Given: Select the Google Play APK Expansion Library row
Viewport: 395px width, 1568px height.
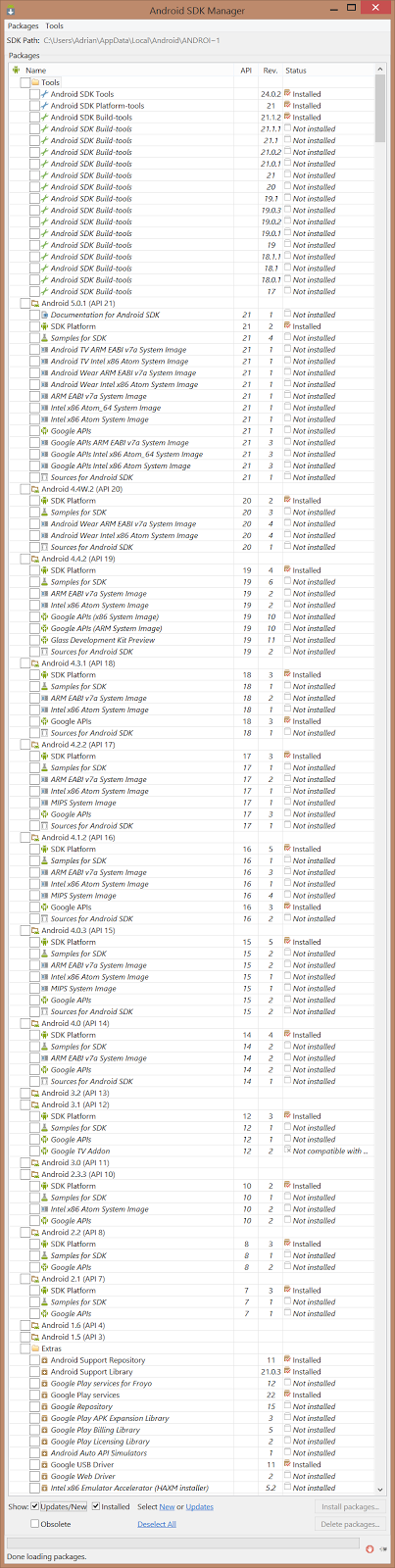Looking at the screenshot, I should [x=192, y=1418].
